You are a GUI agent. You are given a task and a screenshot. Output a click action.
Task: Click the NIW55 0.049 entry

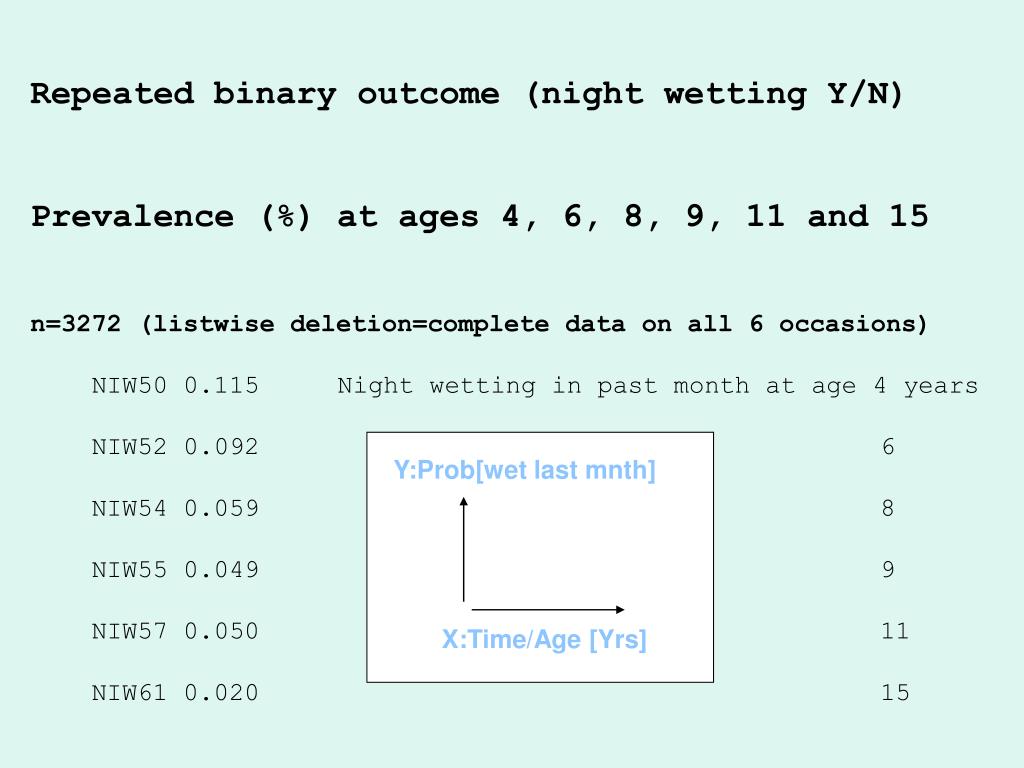(x=175, y=570)
